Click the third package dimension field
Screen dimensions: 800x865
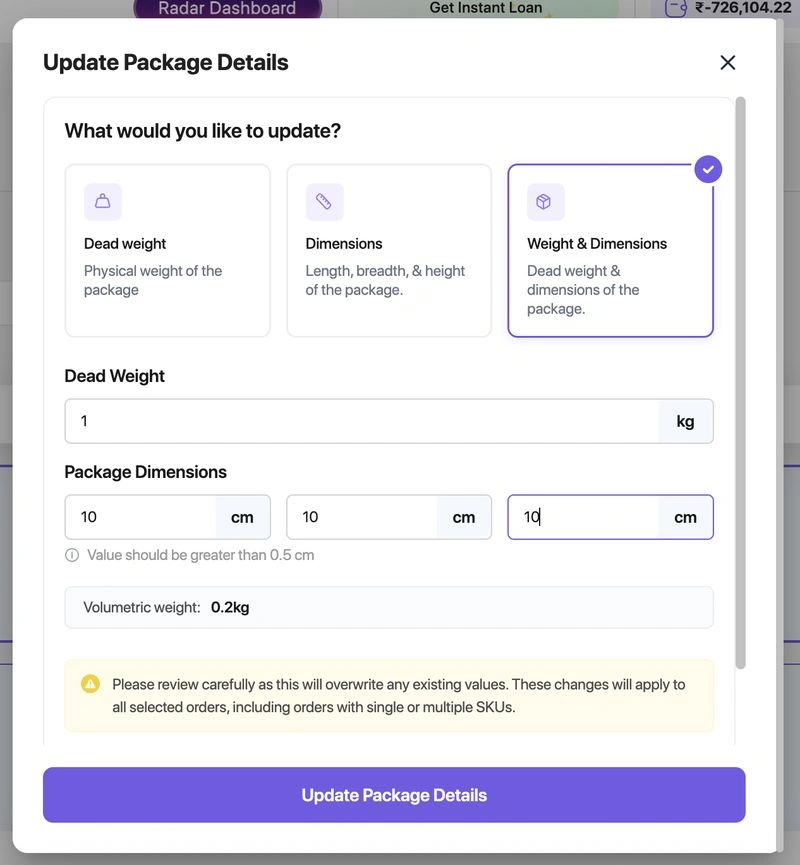(584, 517)
